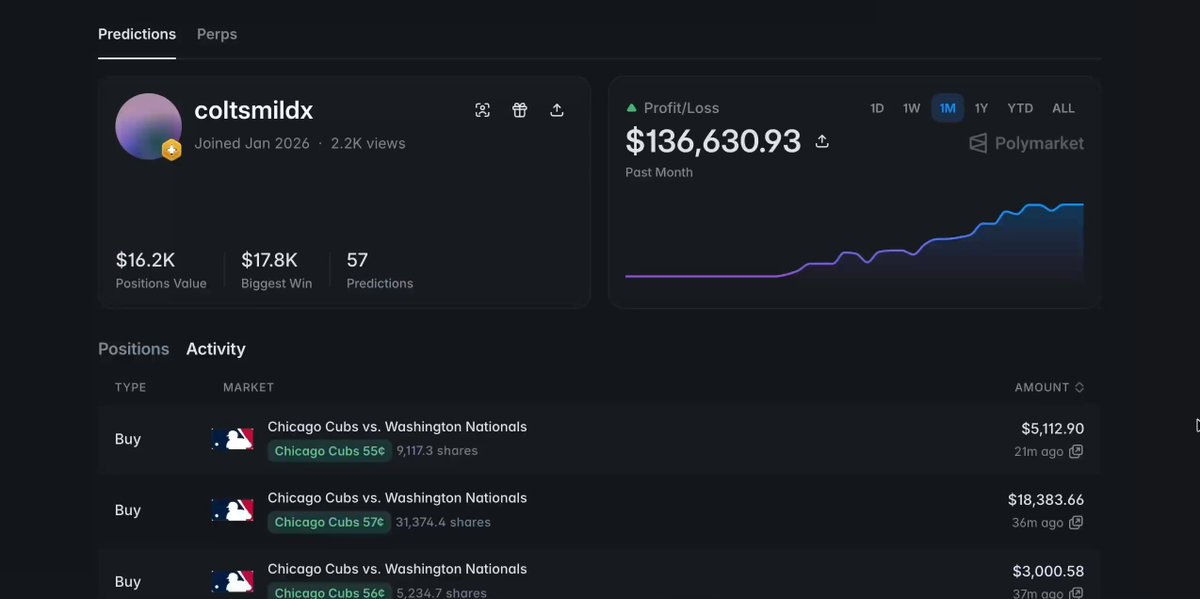Viewport: 1200px width, 599px height.
Task: Sort by the AMOUNT column arrows
Action: (x=1079, y=387)
